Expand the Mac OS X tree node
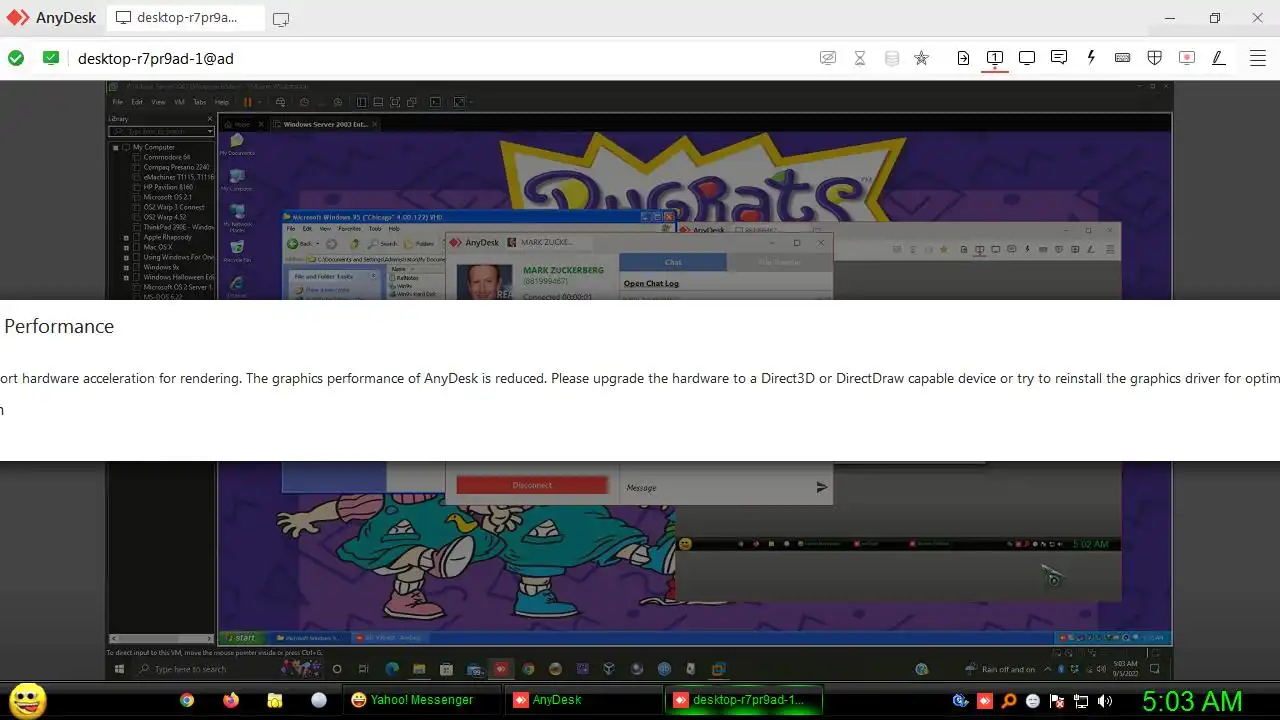This screenshot has height=720, width=1280. click(x=126, y=247)
